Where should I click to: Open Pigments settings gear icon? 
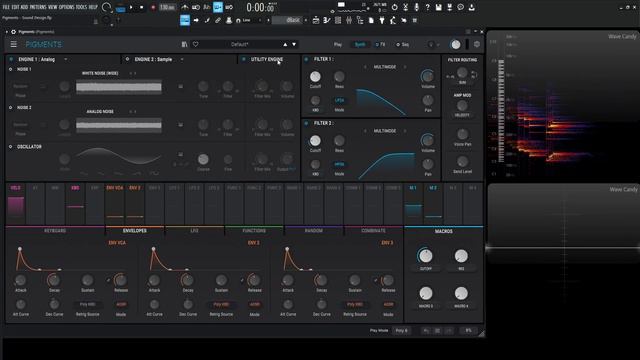477,44
